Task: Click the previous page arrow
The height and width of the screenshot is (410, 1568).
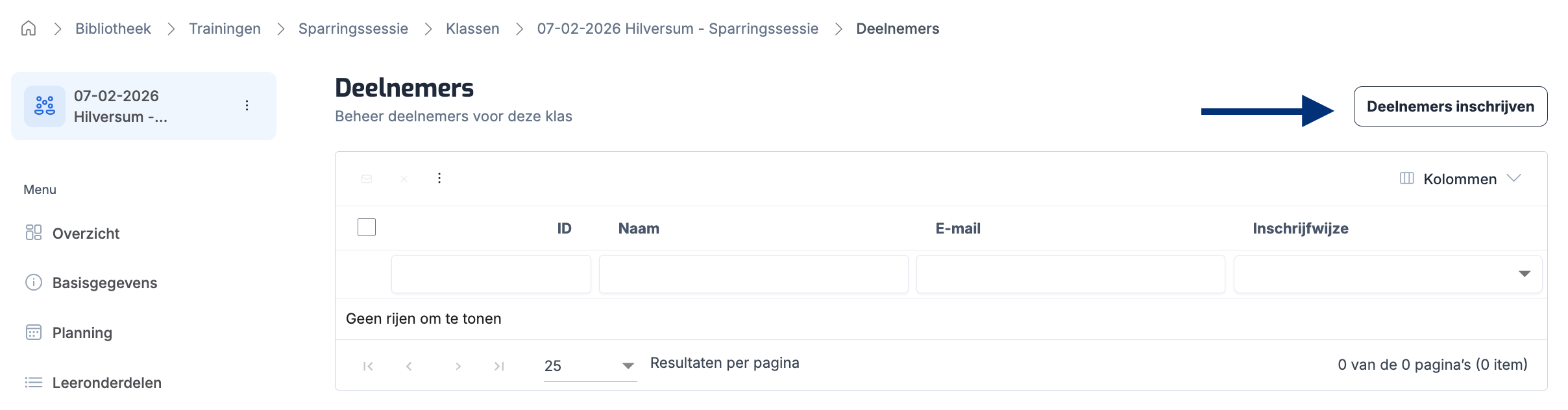Action: (x=409, y=366)
